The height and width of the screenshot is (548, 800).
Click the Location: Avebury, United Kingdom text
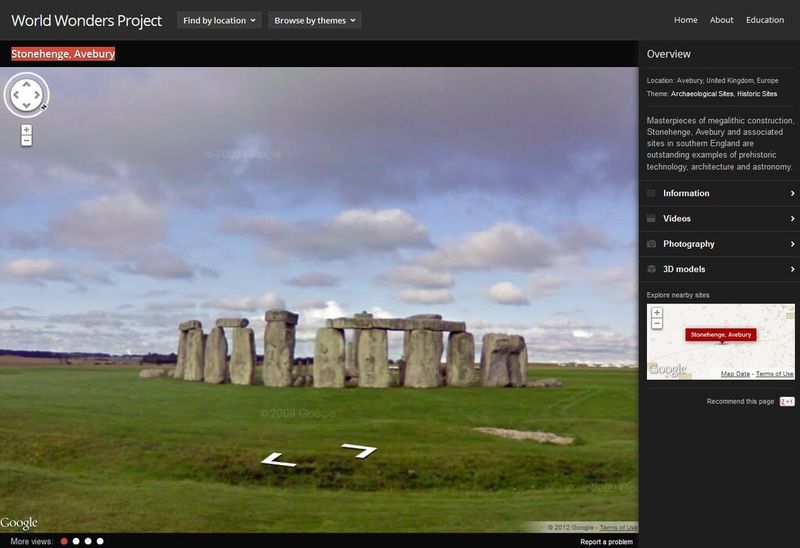[x=712, y=81]
